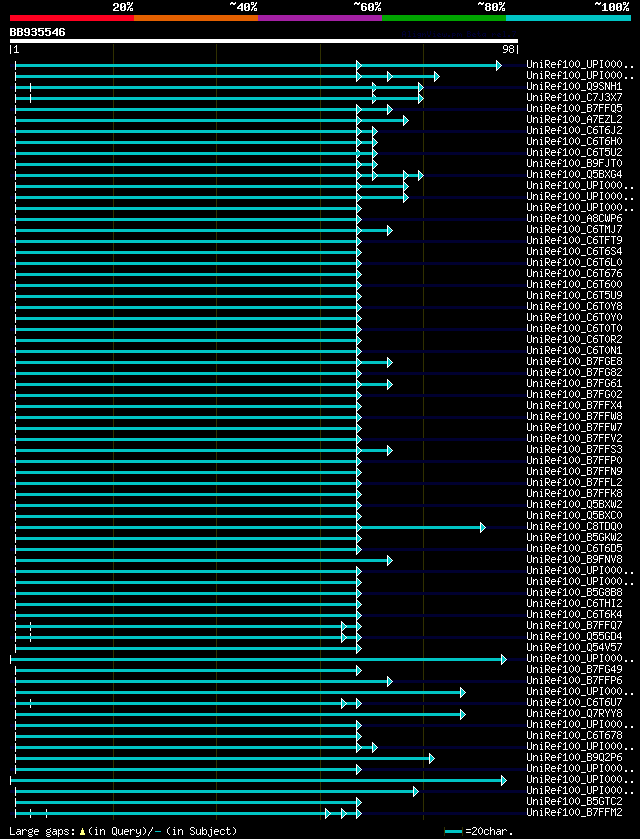Open hit UniRef100_C6T6J2
640x839 pixels.
click(x=574, y=131)
